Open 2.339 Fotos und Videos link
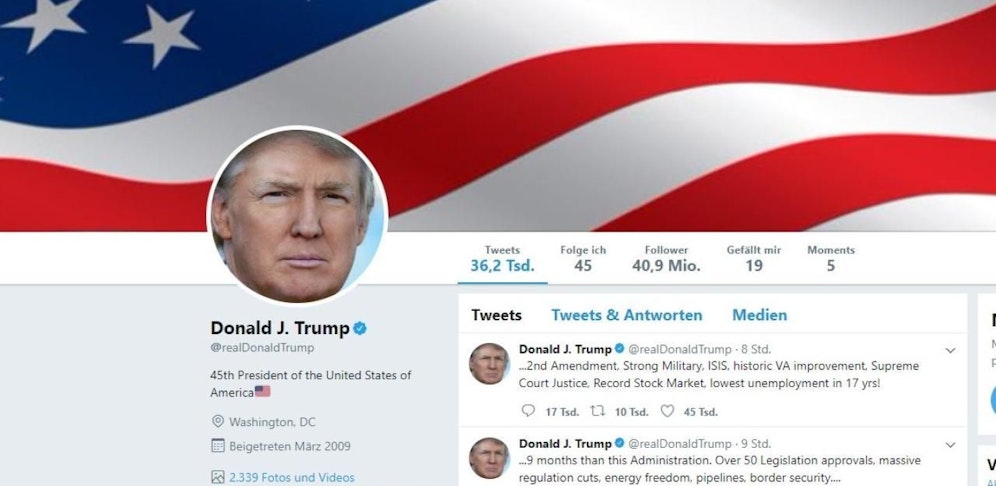Image resolution: width=996 pixels, height=486 pixels. (292, 477)
